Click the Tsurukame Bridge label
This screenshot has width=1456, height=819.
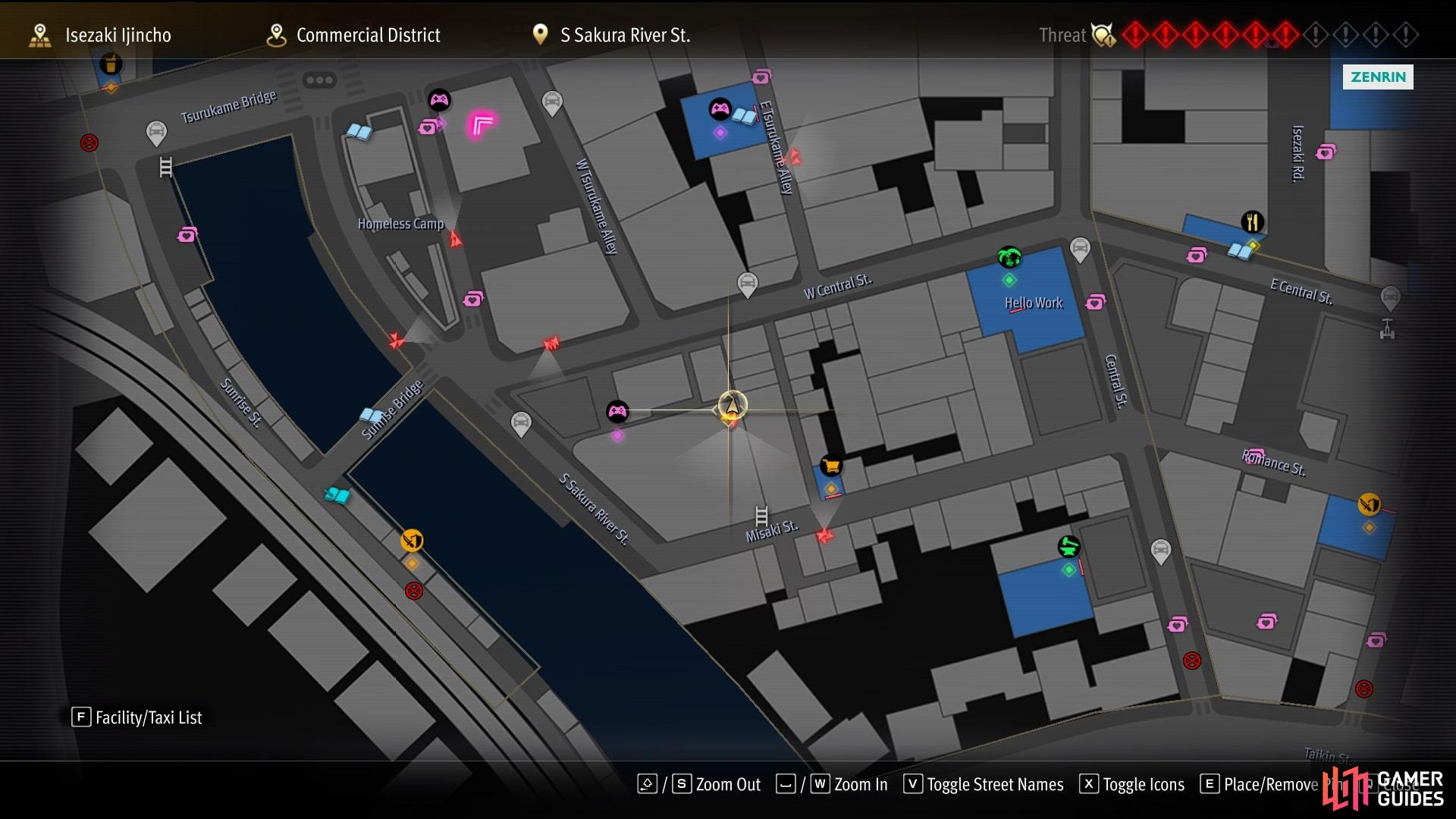[x=228, y=106]
